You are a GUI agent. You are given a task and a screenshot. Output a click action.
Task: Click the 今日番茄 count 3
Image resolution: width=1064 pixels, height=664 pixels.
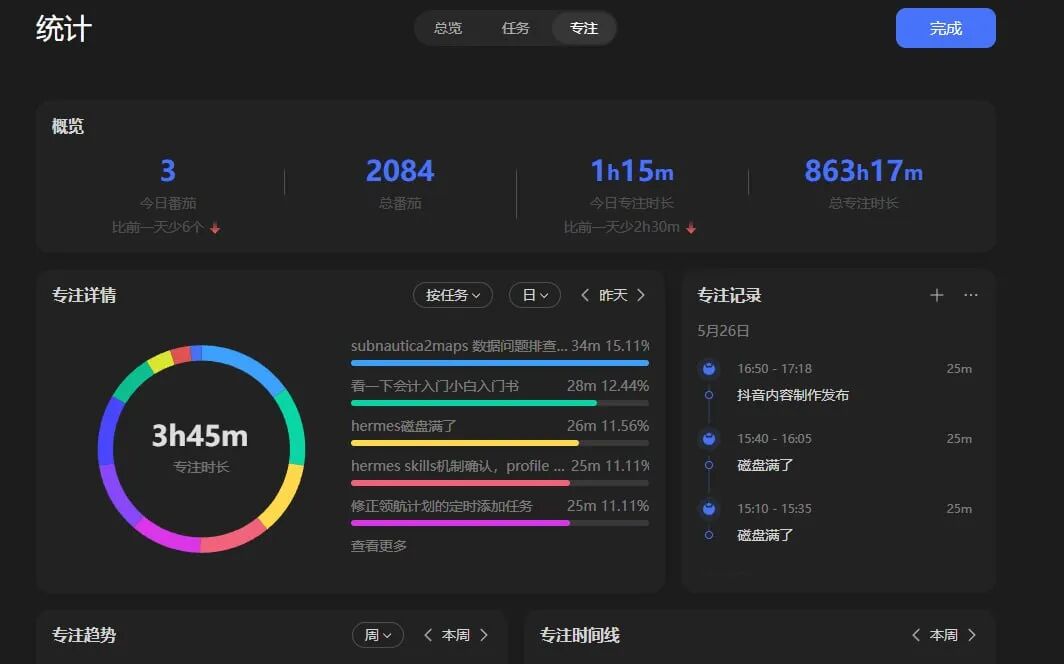[168, 171]
